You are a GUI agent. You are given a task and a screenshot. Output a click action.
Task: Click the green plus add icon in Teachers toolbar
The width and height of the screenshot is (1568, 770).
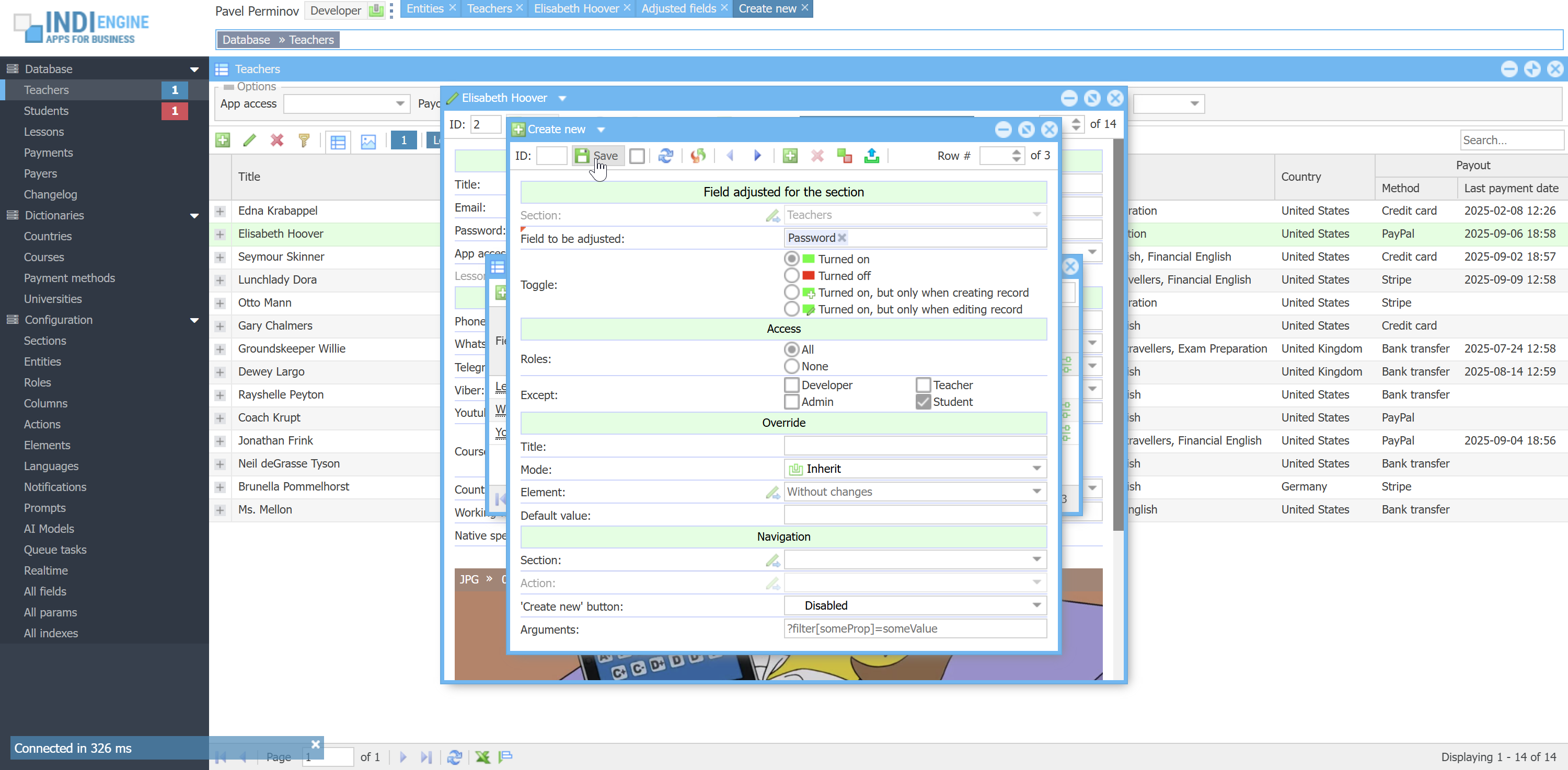[x=223, y=141]
